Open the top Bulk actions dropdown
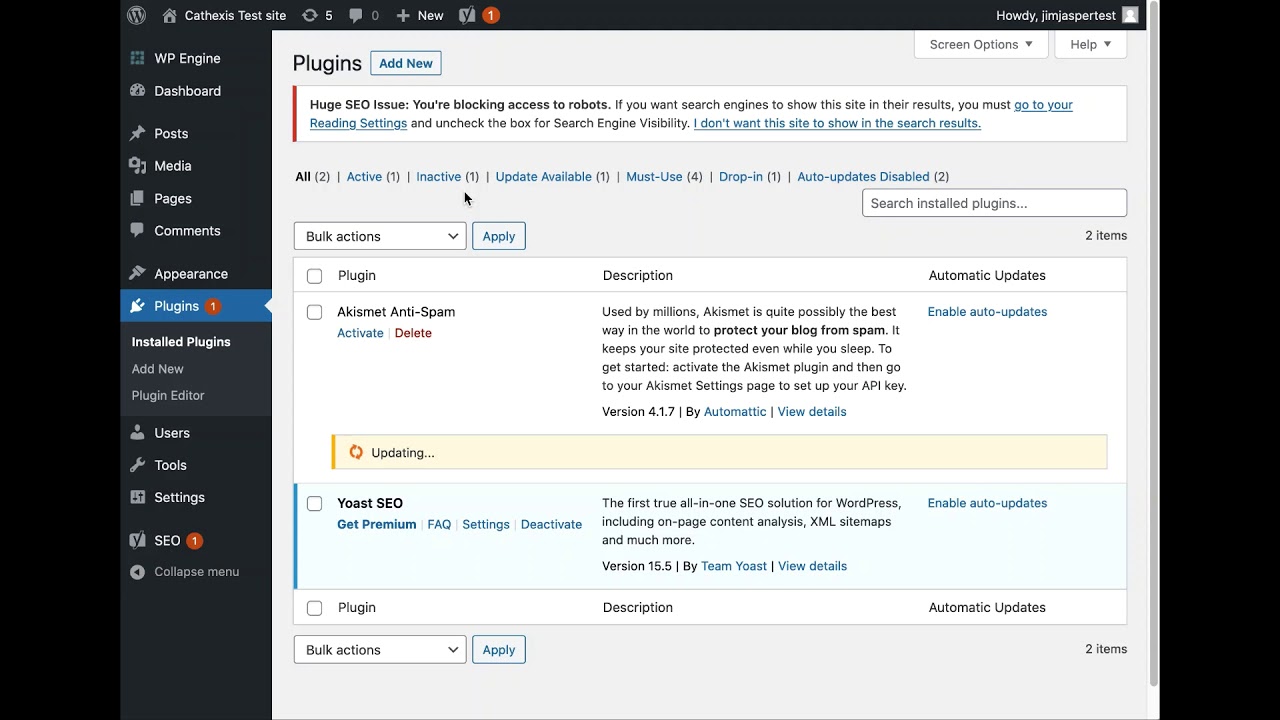This screenshot has width=1280, height=720. [380, 236]
